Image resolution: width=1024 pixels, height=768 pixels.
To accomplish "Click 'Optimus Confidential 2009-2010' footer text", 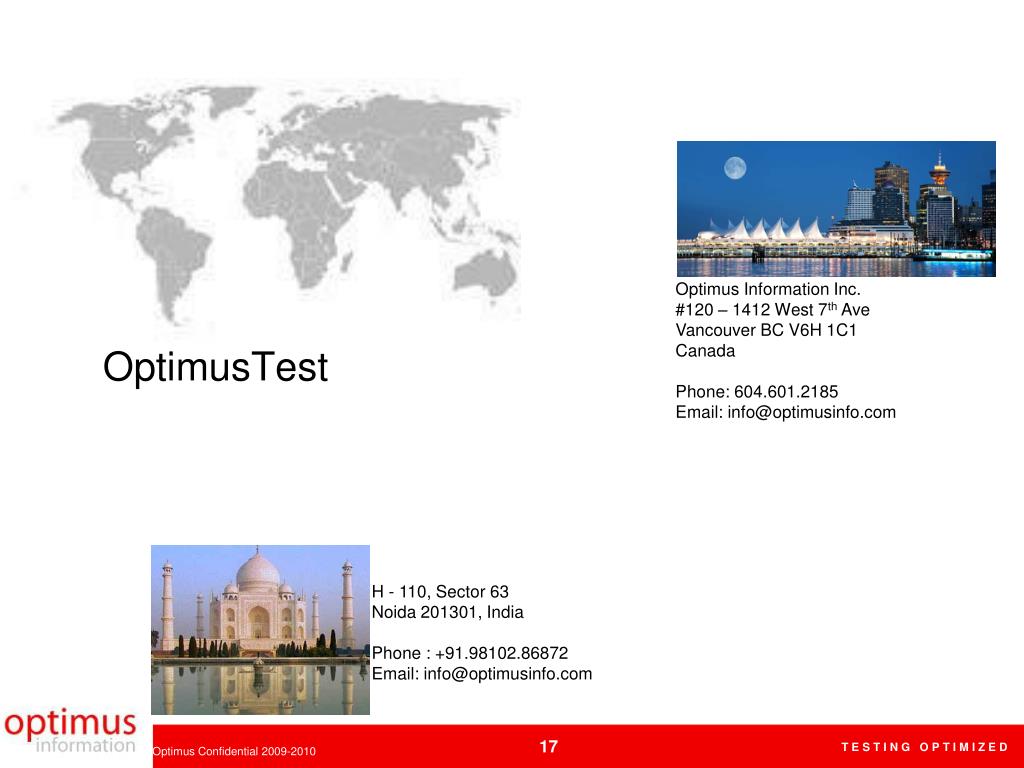I will pyautogui.click(x=234, y=752).
